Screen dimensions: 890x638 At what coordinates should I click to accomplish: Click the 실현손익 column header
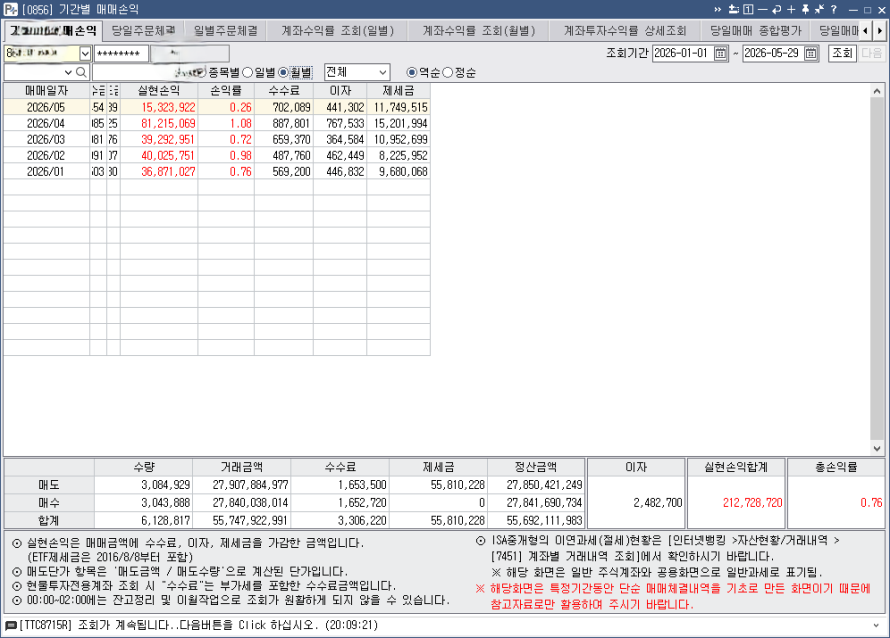pyautogui.click(x=159, y=91)
